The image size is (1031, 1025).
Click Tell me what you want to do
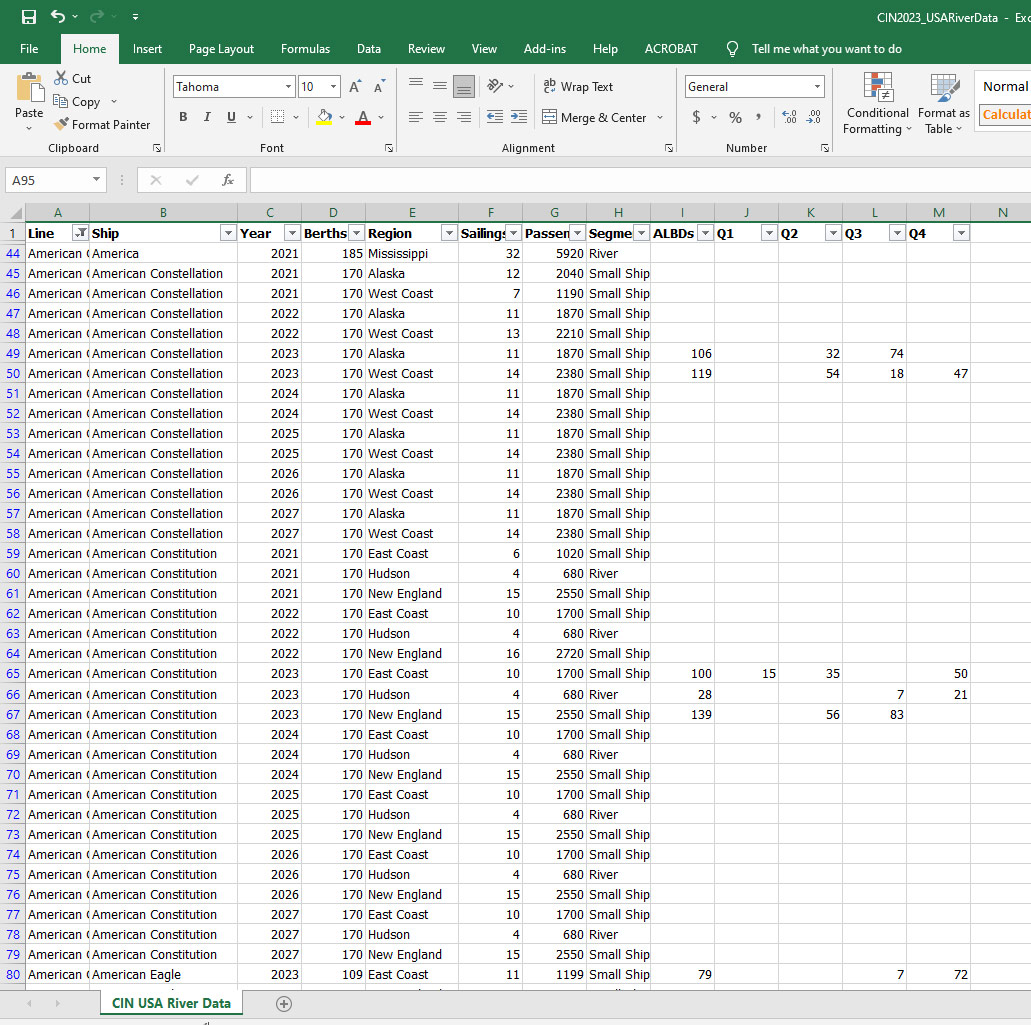click(x=827, y=49)
